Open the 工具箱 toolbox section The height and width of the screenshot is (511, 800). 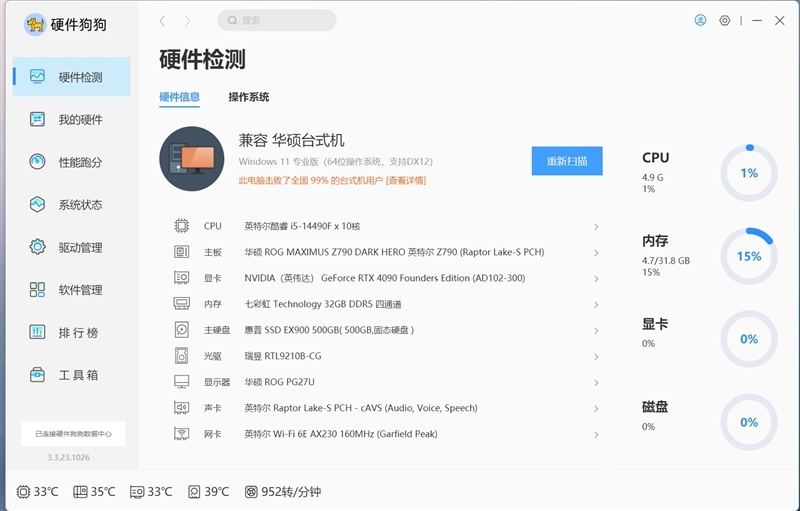(71, 375)
